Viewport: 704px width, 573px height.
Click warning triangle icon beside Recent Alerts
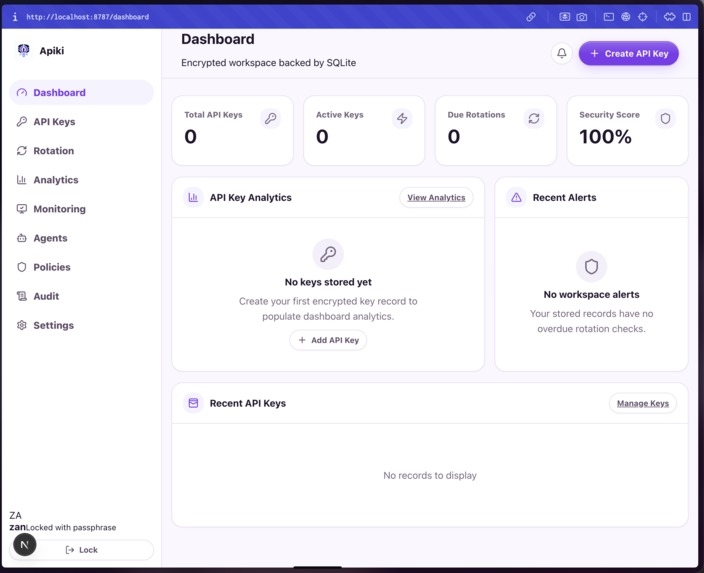516,198
